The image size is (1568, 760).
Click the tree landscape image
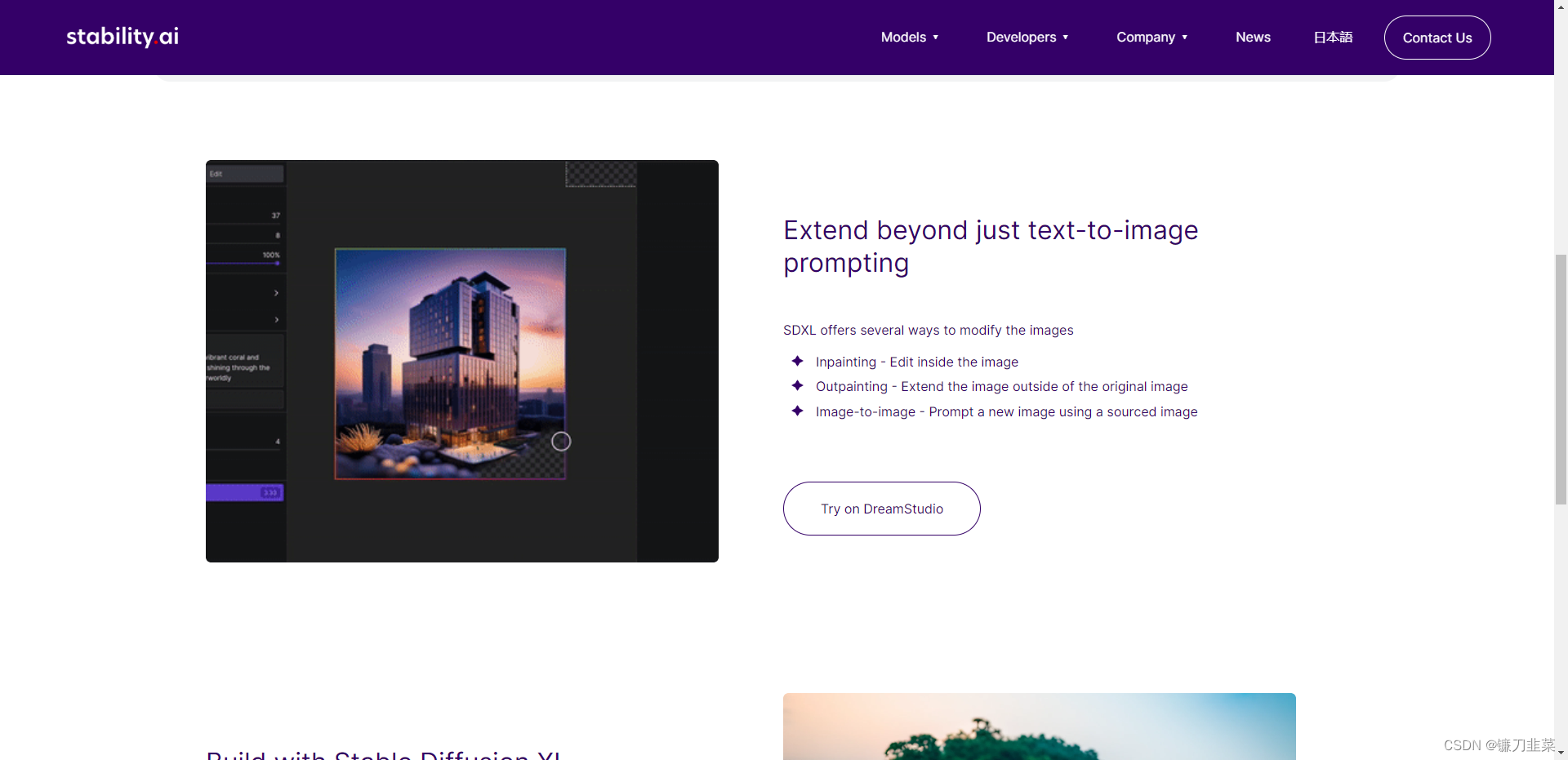[x=1040, y=727]
